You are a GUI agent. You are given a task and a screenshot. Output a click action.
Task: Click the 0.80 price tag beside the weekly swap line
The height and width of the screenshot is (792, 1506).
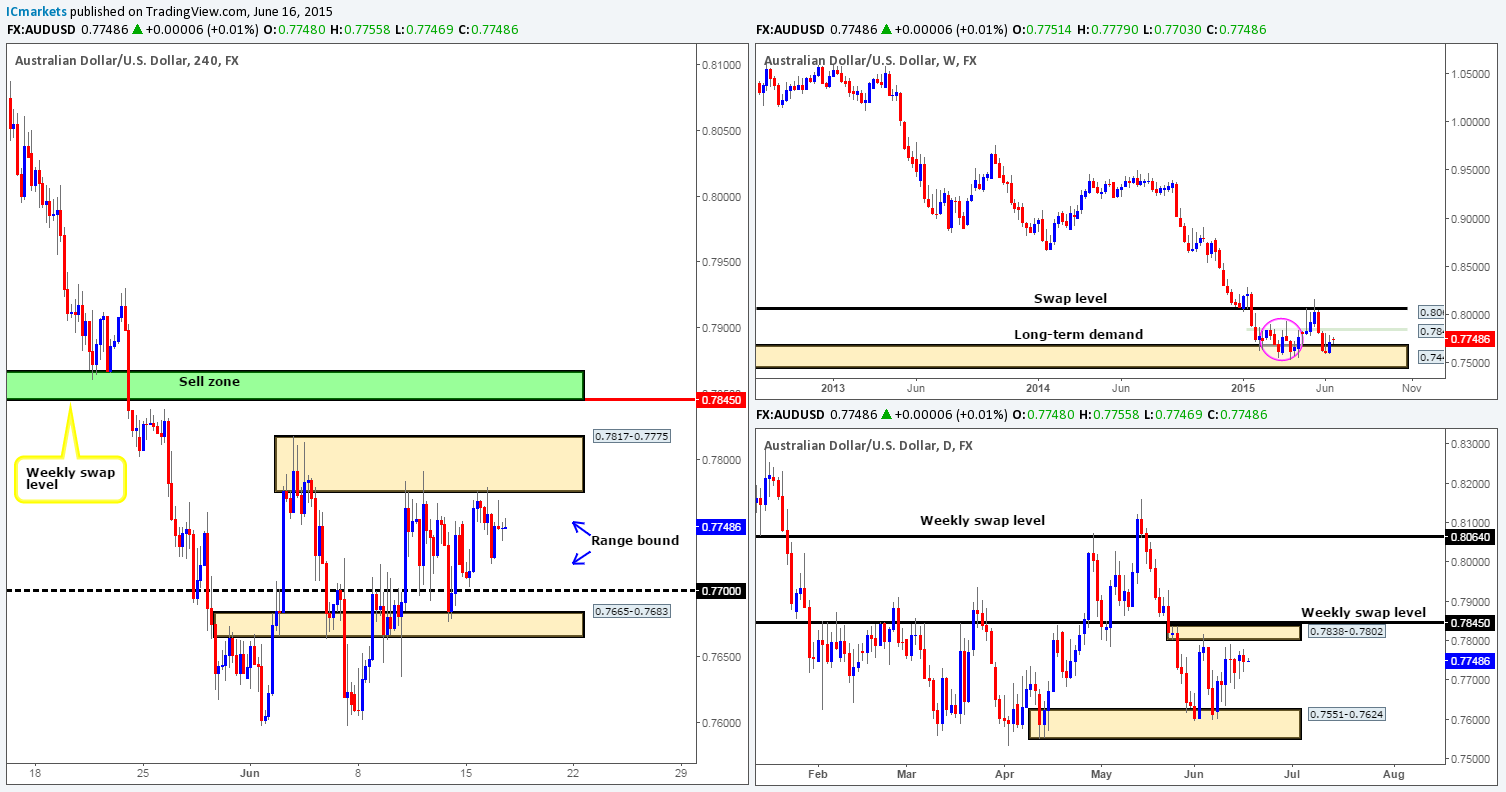point(1431,312)
